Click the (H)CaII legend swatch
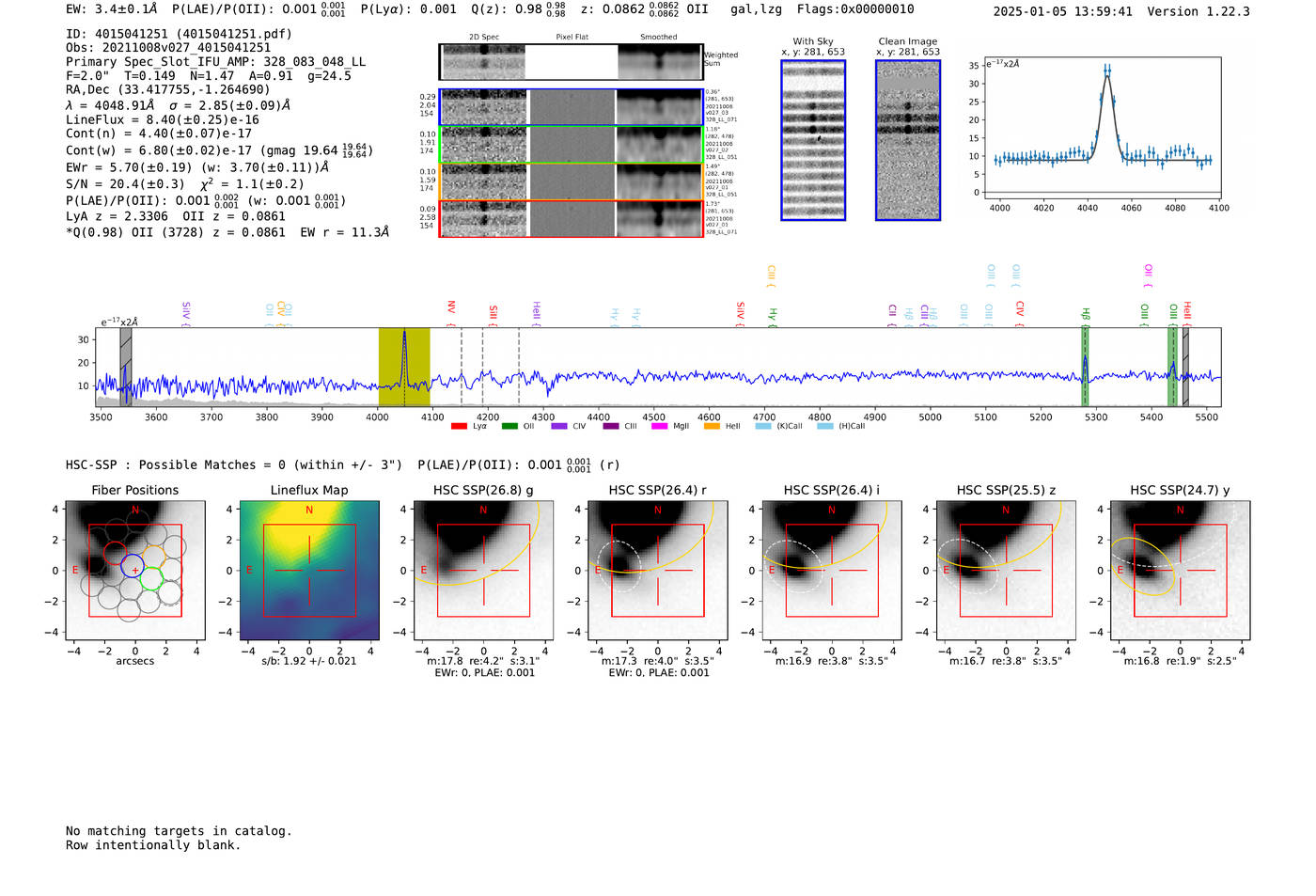This screenshot has width=1316, height=896. [x=825, y=426]
